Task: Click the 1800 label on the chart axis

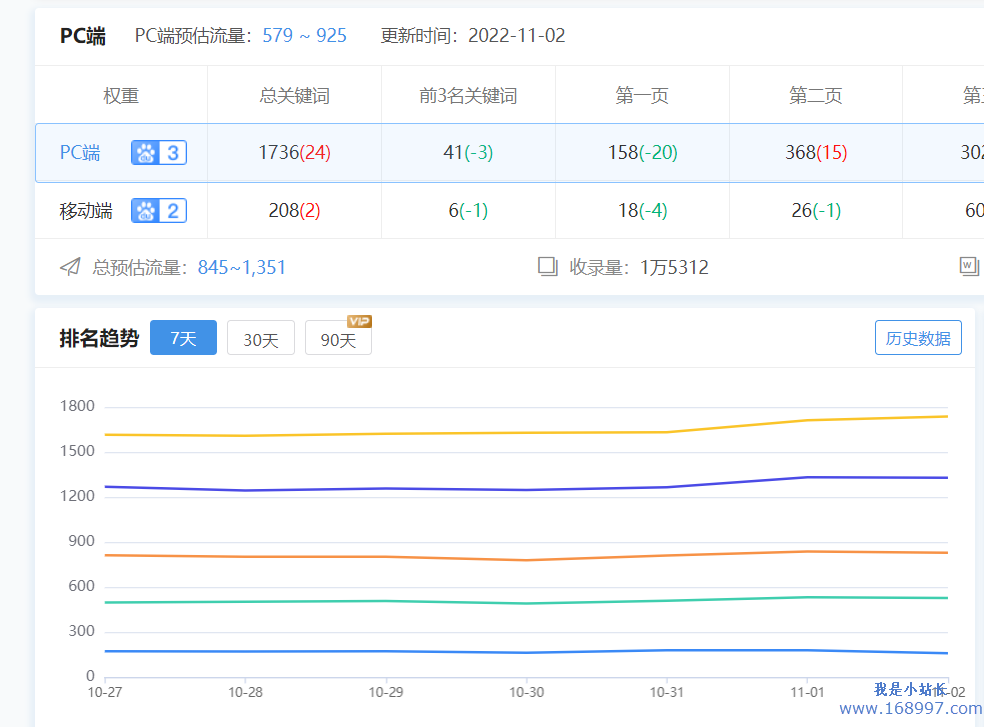Action: click(x=77, y=406)
